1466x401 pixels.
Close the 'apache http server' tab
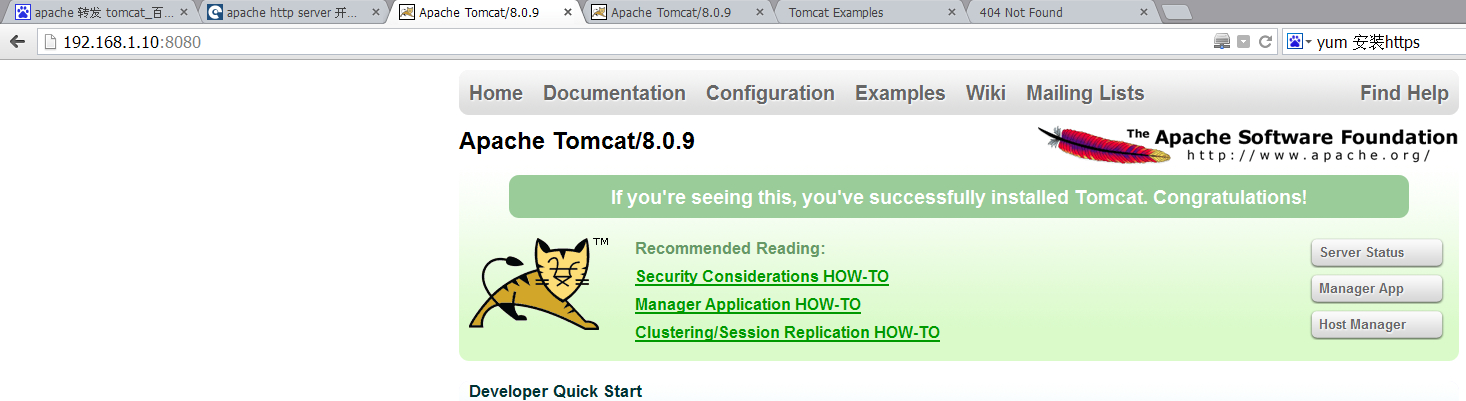pyautogui.click(x=374, y=13)
